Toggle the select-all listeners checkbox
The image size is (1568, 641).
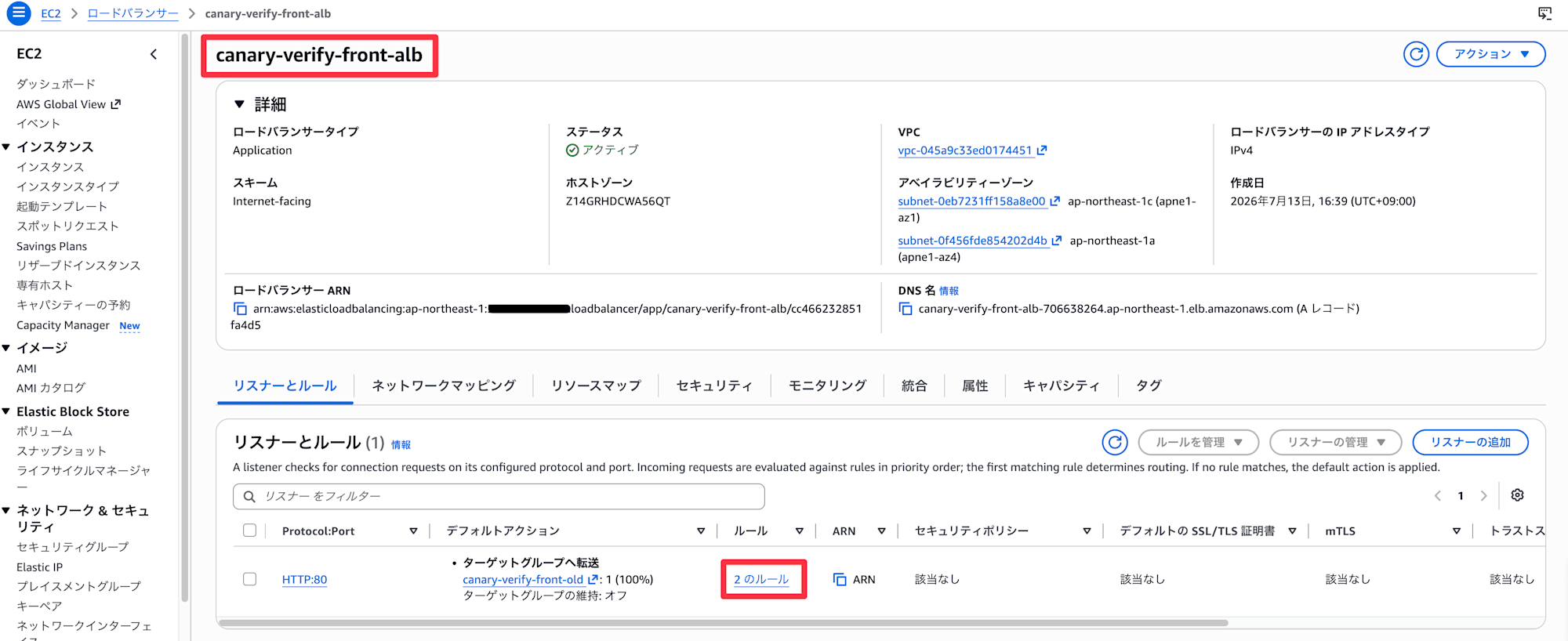point(249,531)
